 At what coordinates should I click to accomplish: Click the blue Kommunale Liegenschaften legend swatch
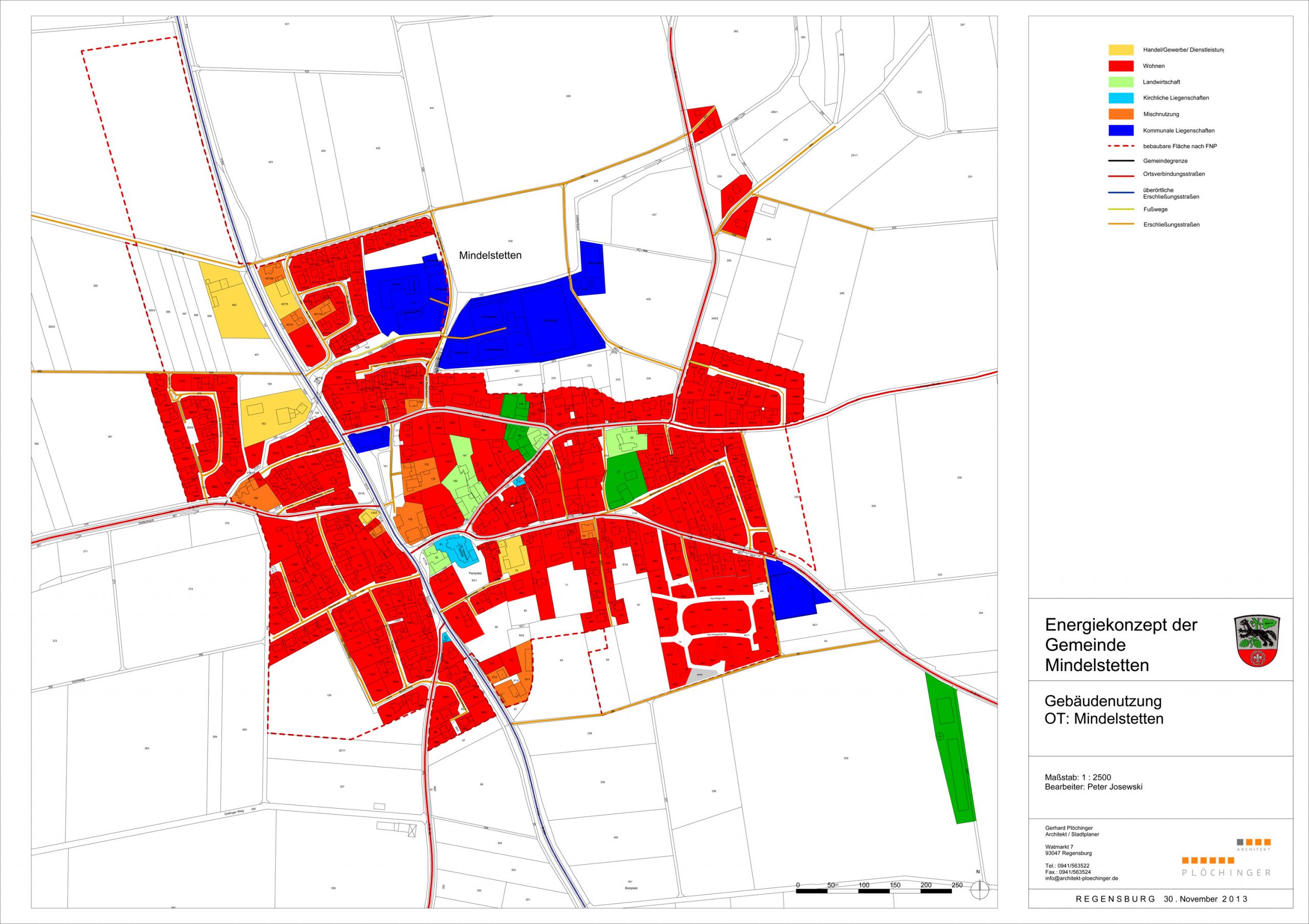click(x=1121, y=130)
